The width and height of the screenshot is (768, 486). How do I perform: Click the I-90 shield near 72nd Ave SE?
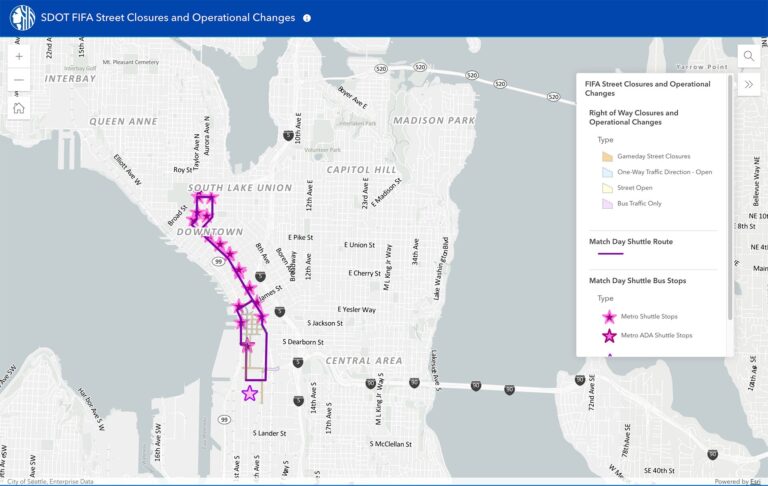(580, 380)
